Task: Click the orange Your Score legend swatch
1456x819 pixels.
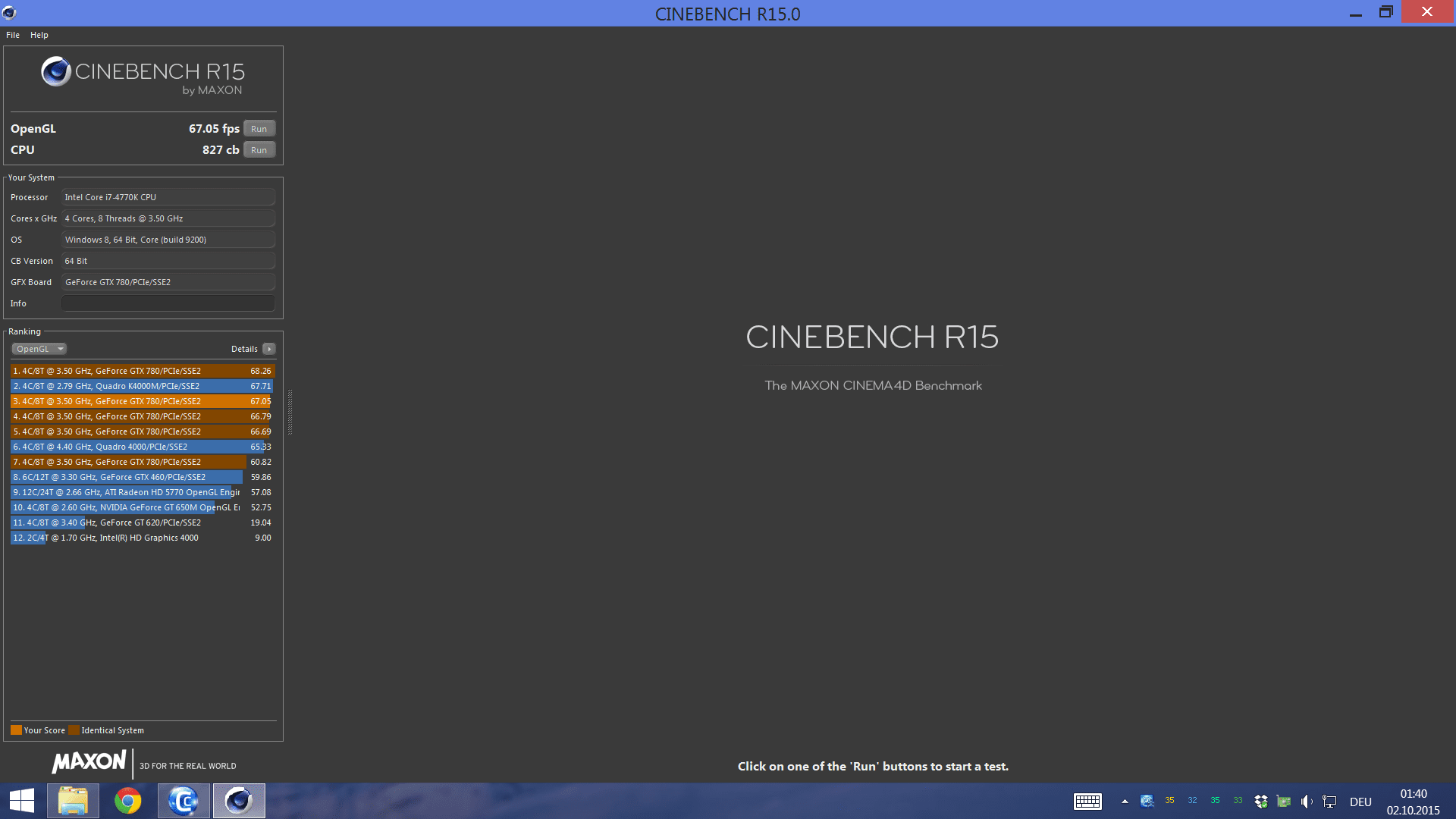Action: [16, 730]
